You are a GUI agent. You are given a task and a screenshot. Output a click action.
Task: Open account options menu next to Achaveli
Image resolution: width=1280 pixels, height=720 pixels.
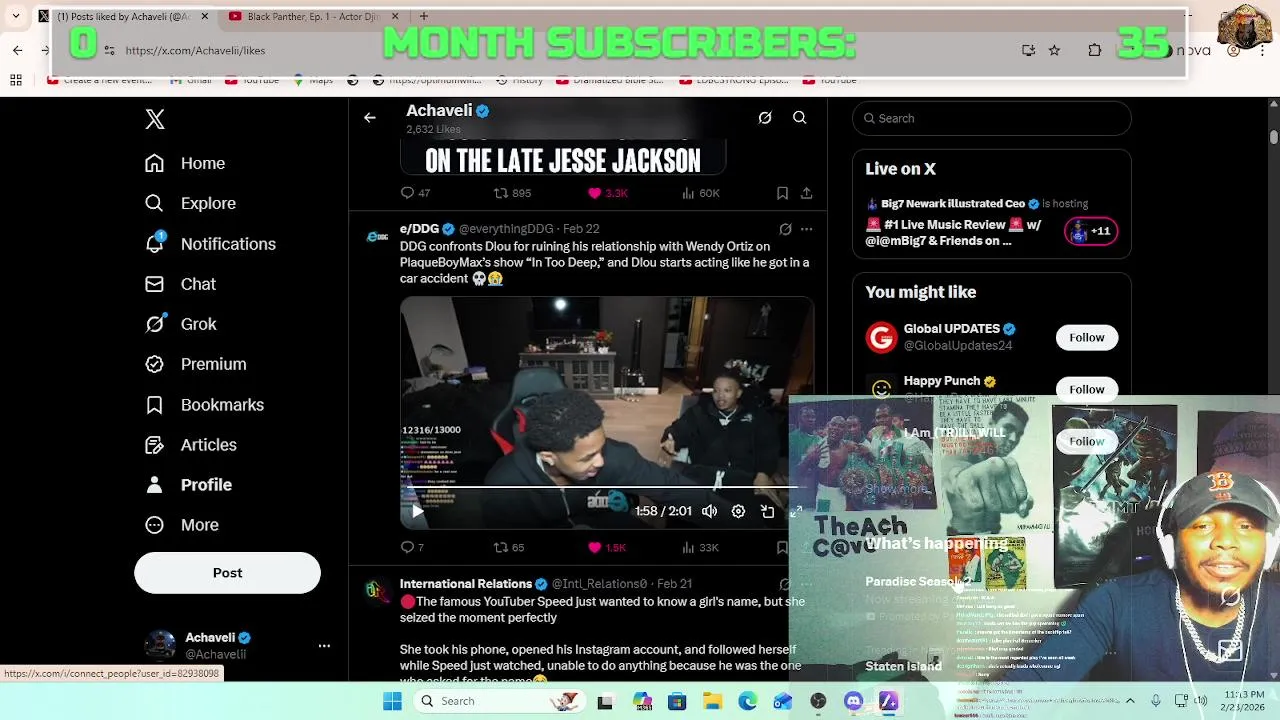pos(324,646)
